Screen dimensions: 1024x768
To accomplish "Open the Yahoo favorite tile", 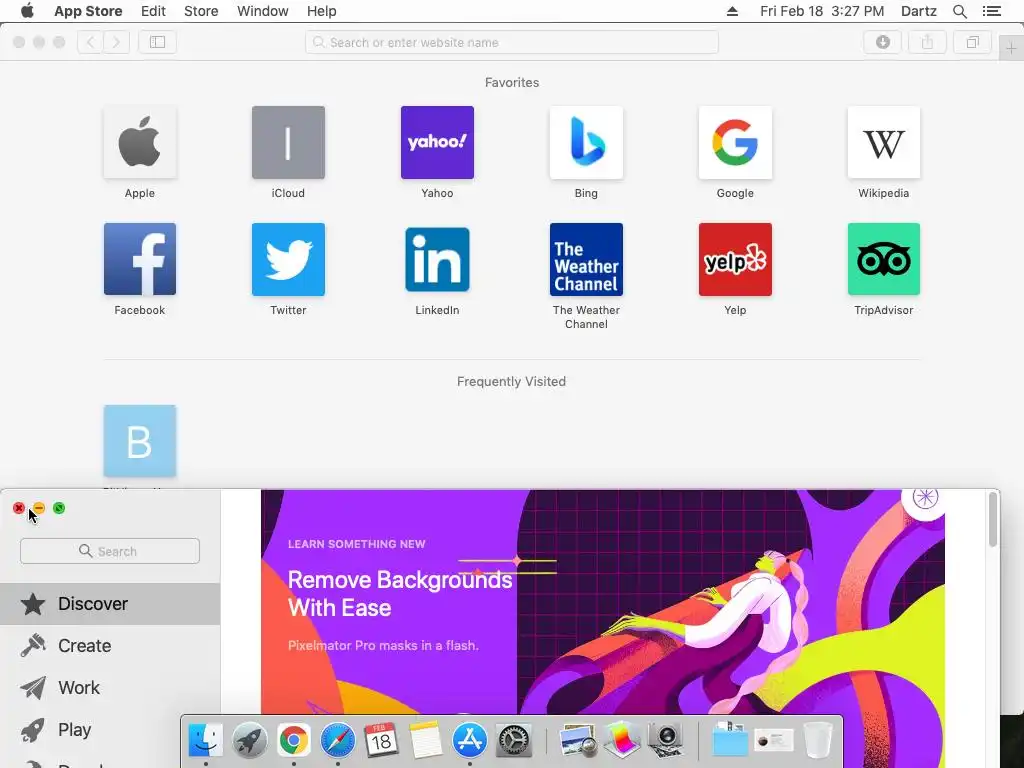I will [x=437, y=142].
